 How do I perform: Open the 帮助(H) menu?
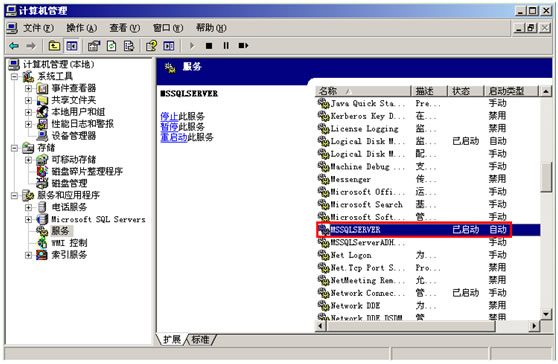pyautogui.click(x=211, y=28)
